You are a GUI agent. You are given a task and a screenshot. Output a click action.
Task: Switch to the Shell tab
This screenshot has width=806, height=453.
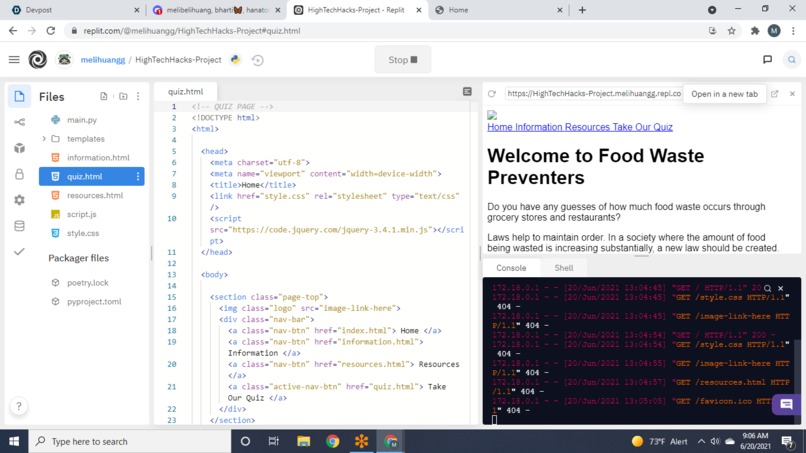[x=563, y=268]
